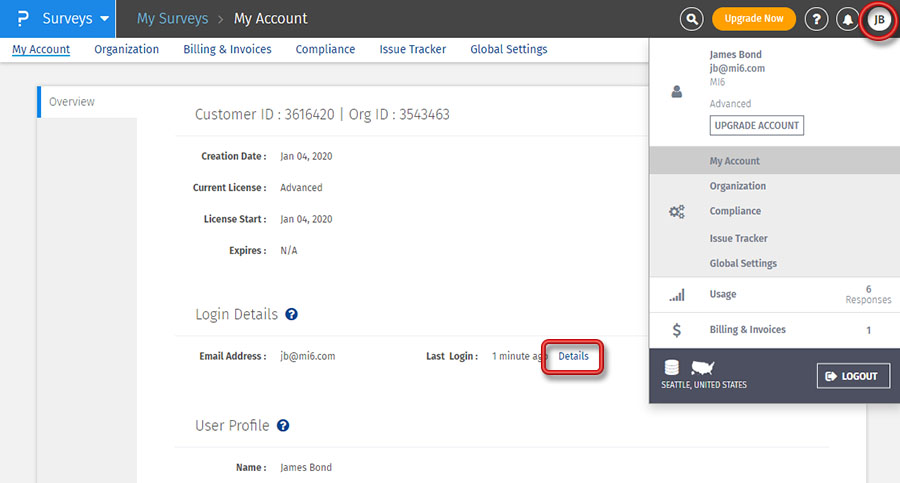Open the help question mark icon
The image size is (900, 483).
point(816,19)
